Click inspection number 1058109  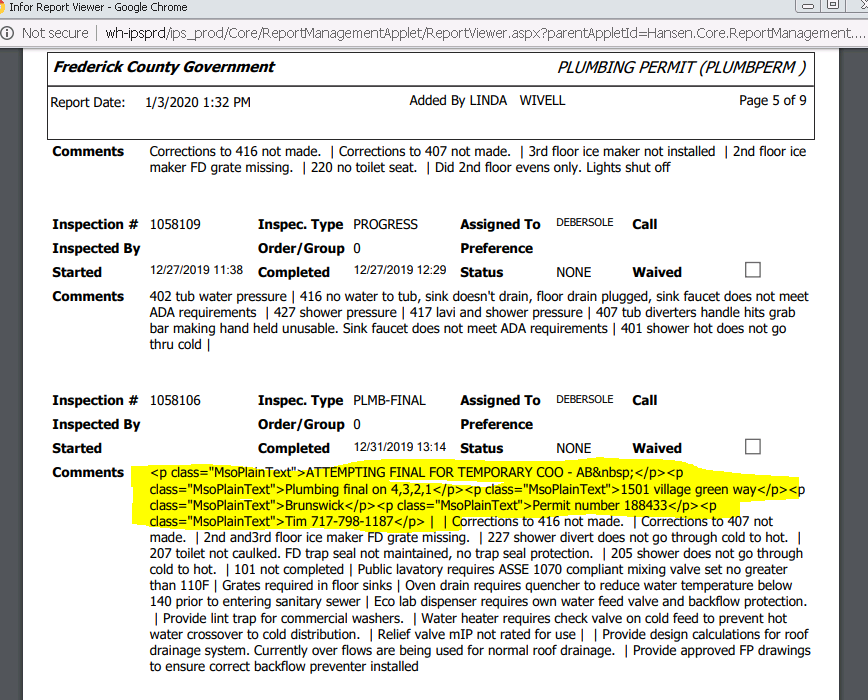(x=175, y=225)
